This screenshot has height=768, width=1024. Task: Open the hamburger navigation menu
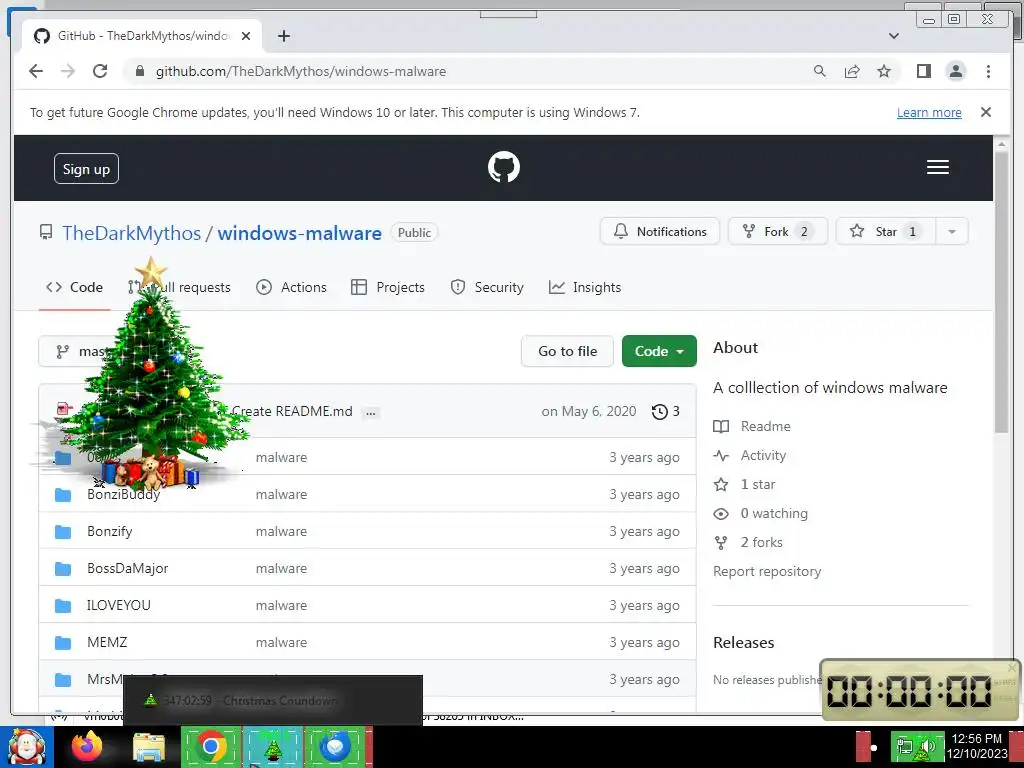click(x=937, y=167)
